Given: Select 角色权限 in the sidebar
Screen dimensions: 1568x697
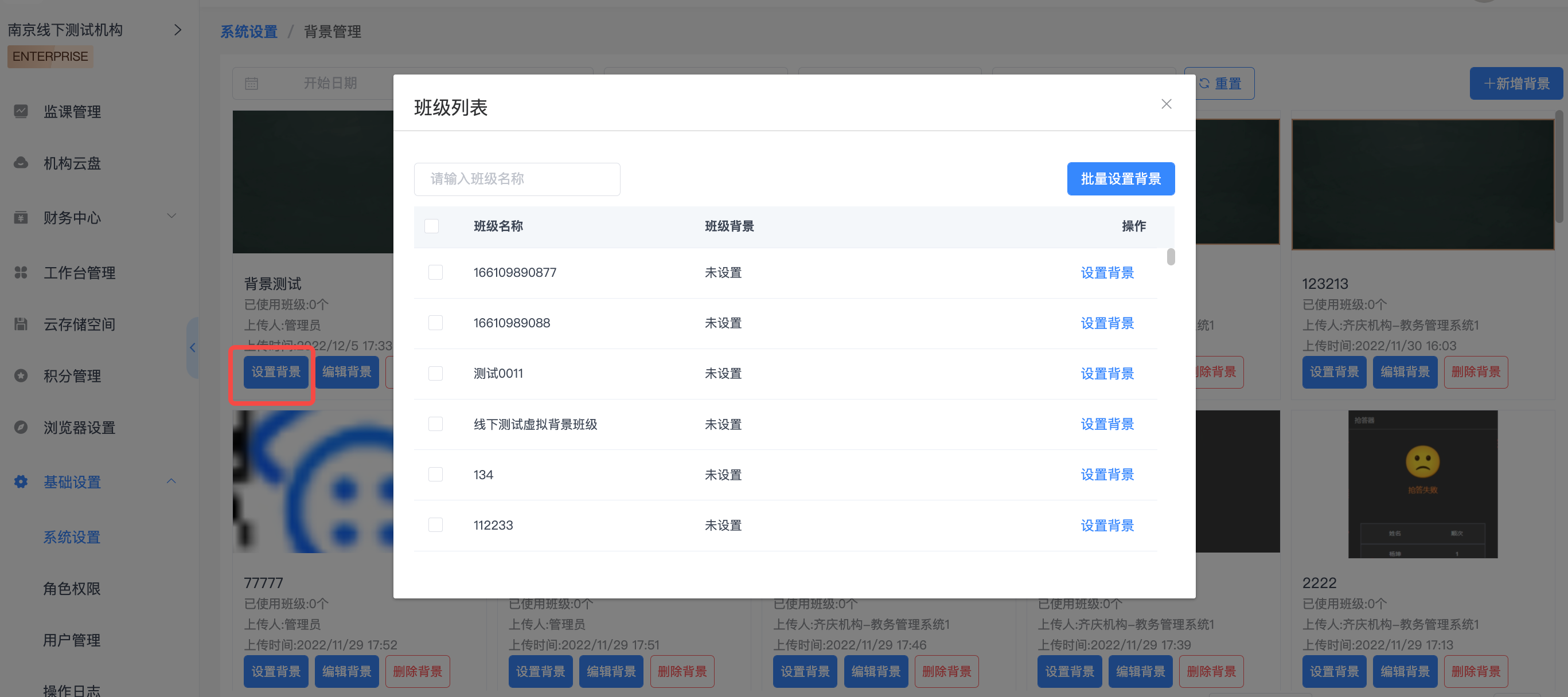Looking at the screenshot, I should click(x=72, y=589).
